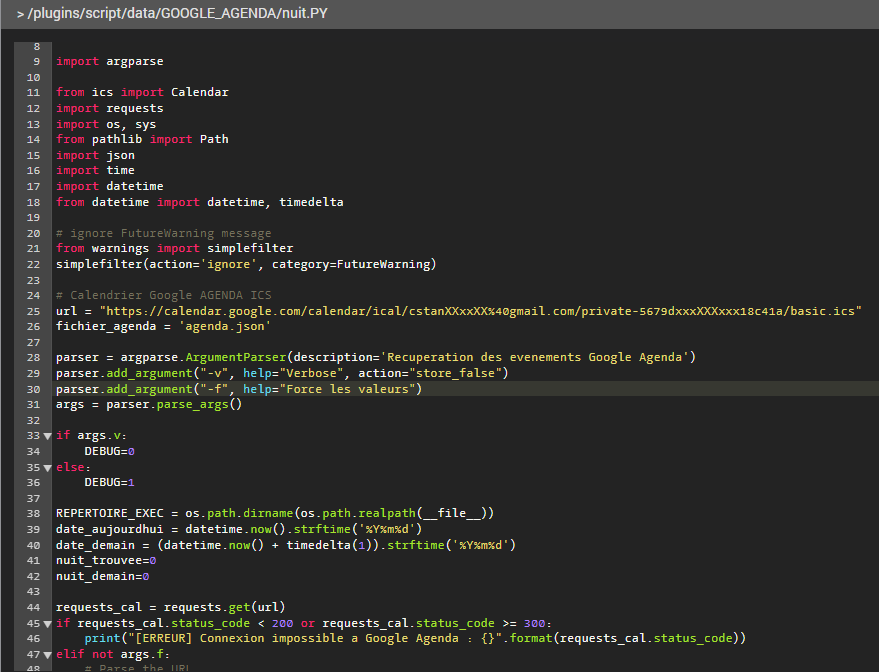Image resolution: width=879 pixels, height=672 pixels.
Task: Click 'Calendar' in the ics import line
Action: pyautogui.click(x=200, y=92)
